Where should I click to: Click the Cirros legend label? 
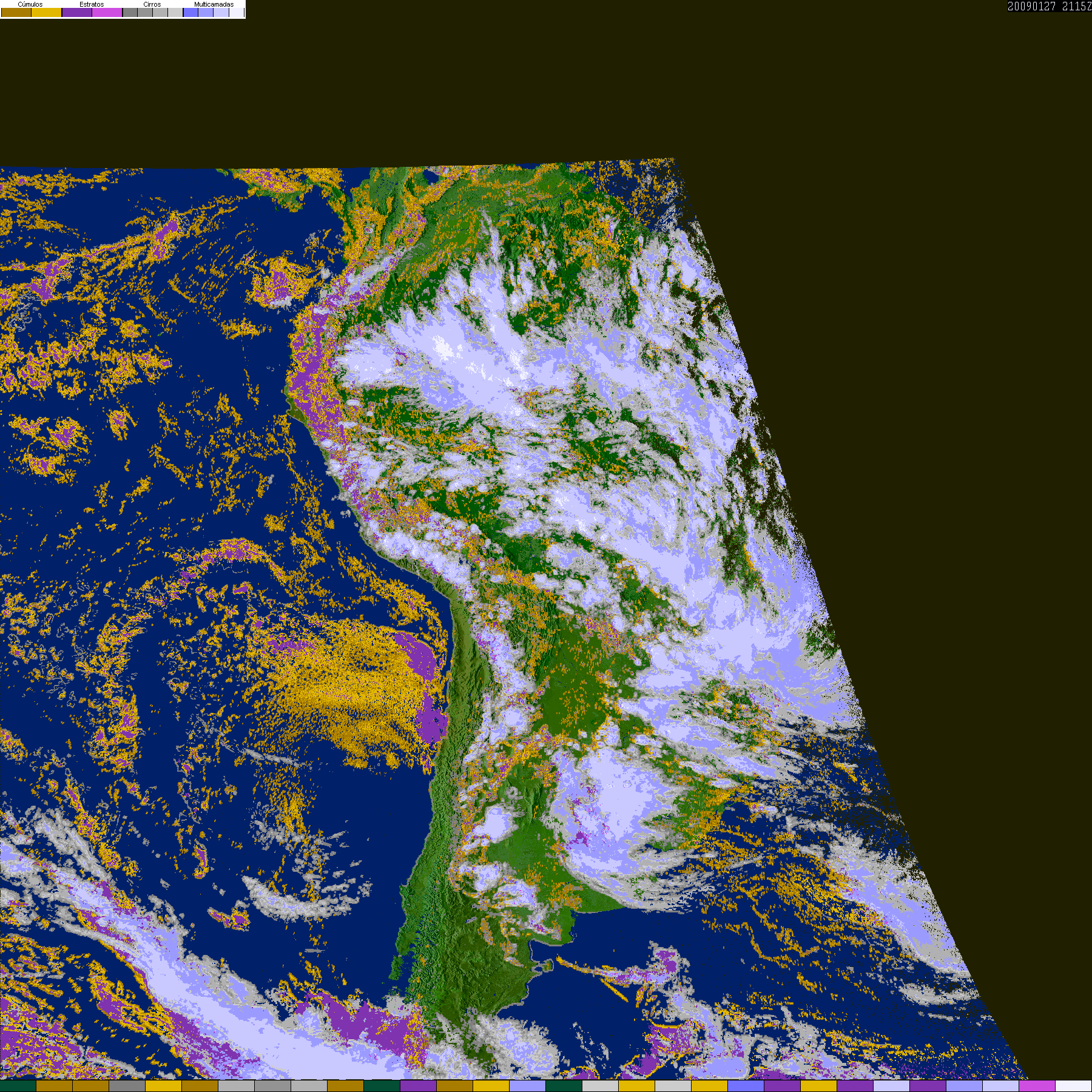pos(152,4)
